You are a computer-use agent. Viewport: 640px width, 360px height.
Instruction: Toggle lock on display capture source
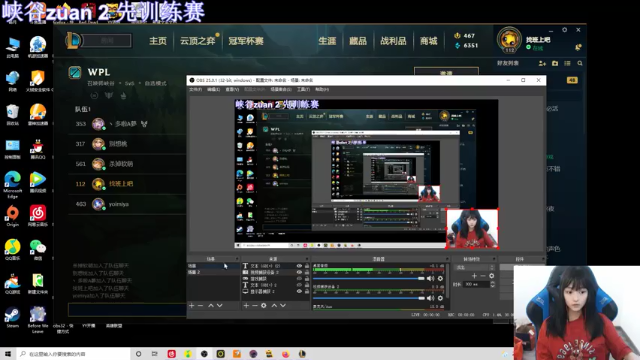pyautogui.click(x=307, y=291)
